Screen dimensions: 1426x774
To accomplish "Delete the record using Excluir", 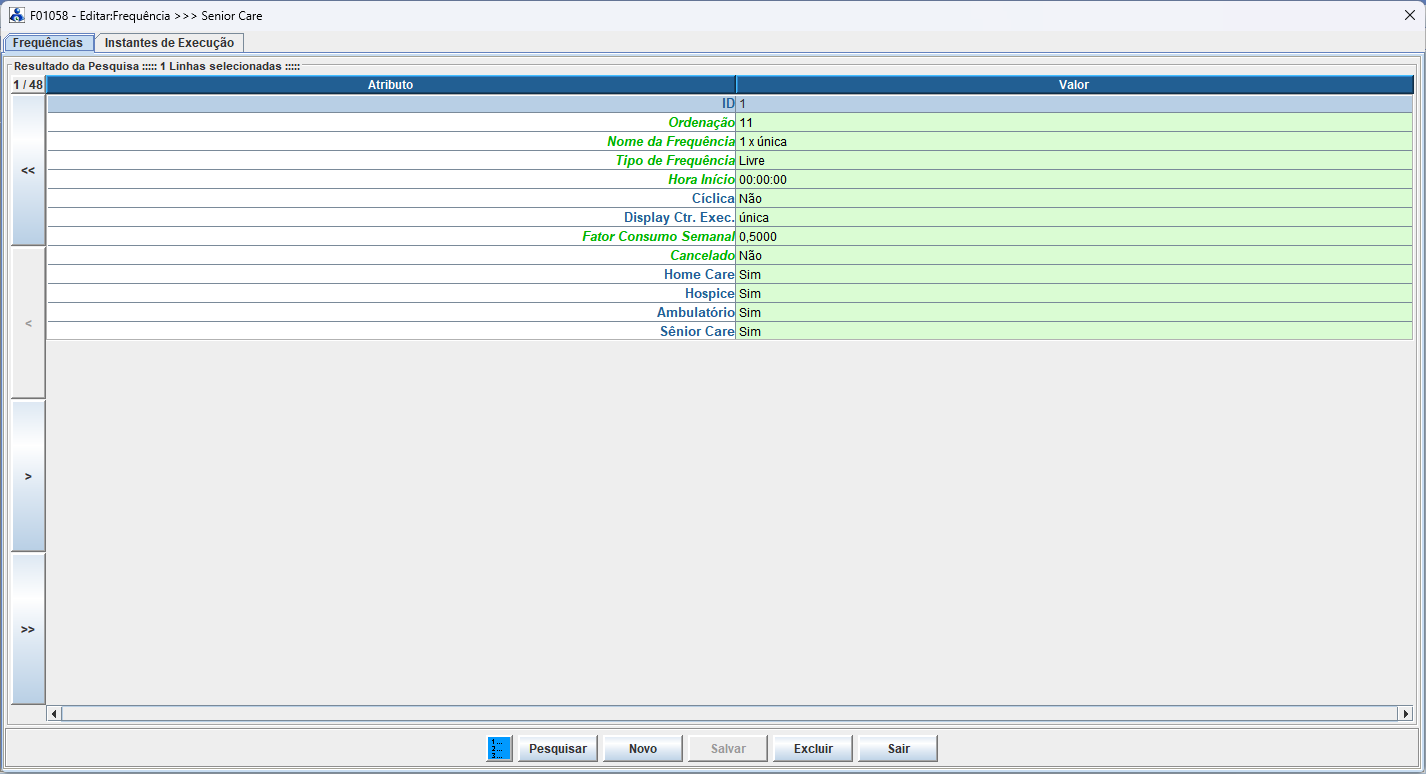I will [x=812, y=748].
